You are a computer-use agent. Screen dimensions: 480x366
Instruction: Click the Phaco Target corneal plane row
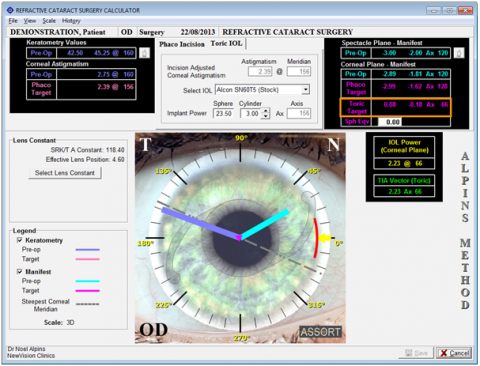click(396, 88)
